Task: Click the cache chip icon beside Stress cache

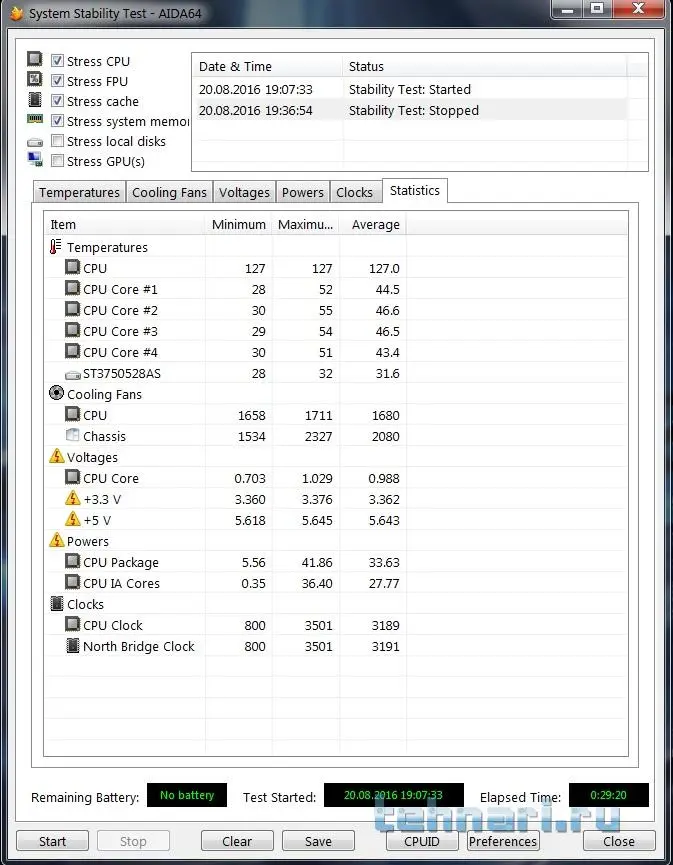Action: click(x=35, y=99)
